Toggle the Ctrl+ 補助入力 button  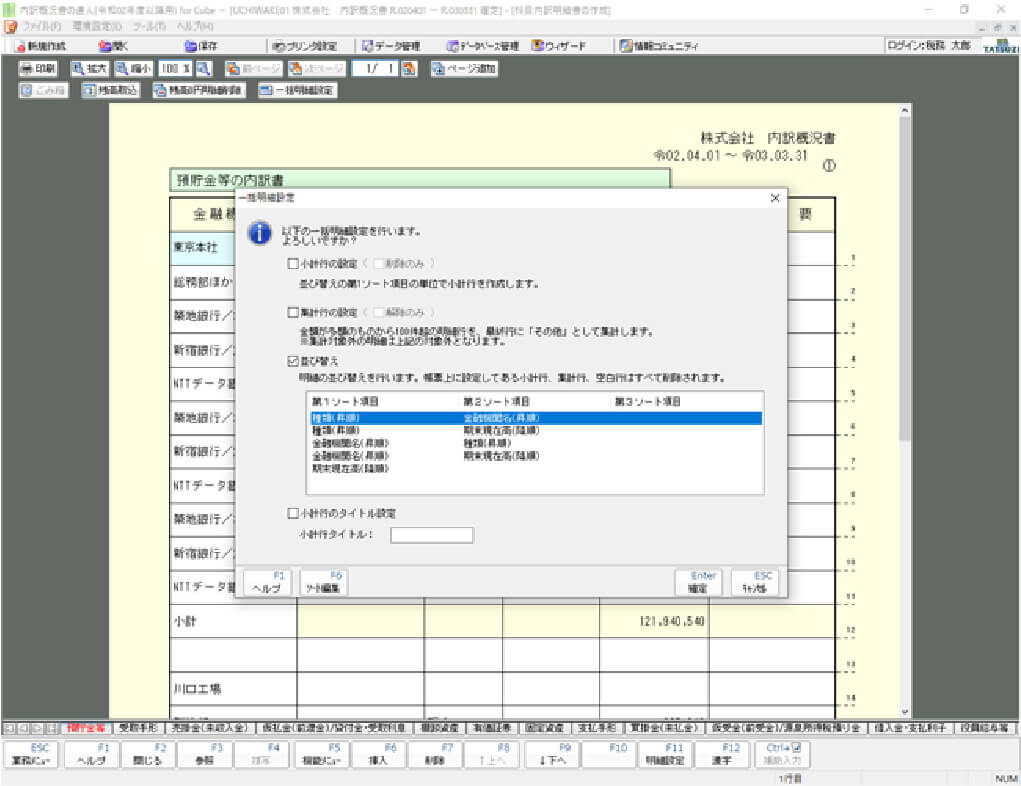(782, 754)
